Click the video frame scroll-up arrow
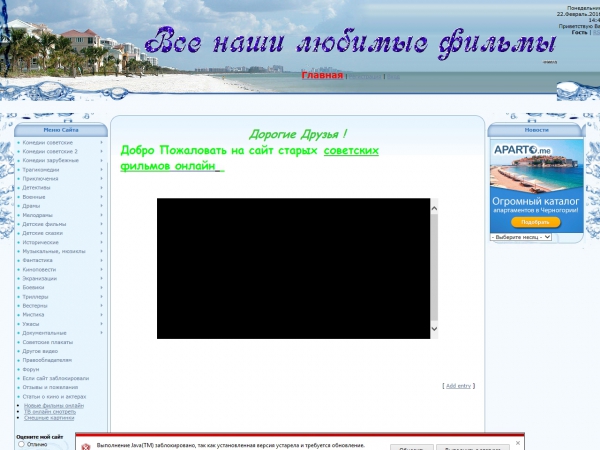 click(x=434, y=209)
